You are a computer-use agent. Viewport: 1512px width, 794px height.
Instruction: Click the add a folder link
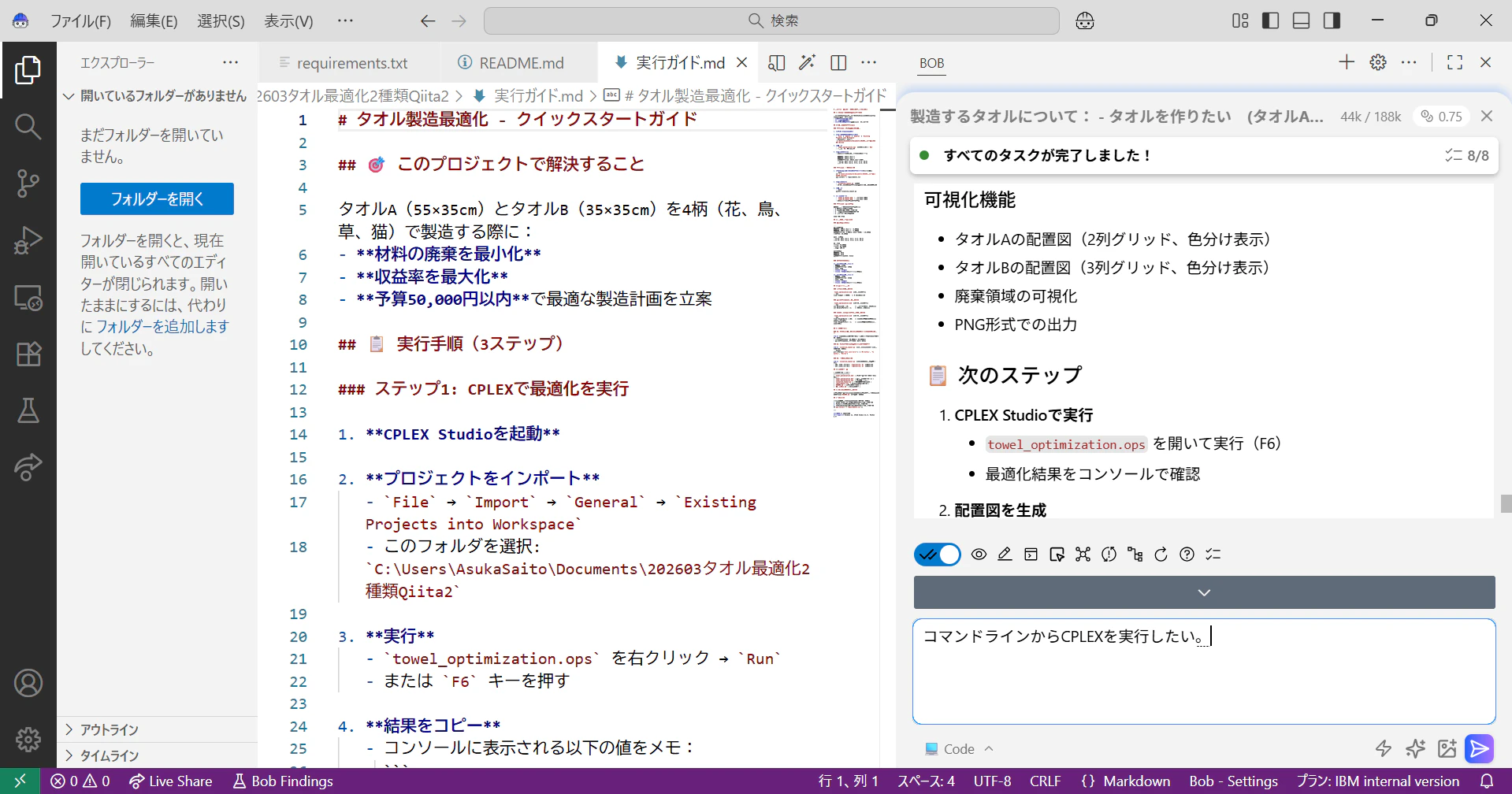[x=162, y=326]
